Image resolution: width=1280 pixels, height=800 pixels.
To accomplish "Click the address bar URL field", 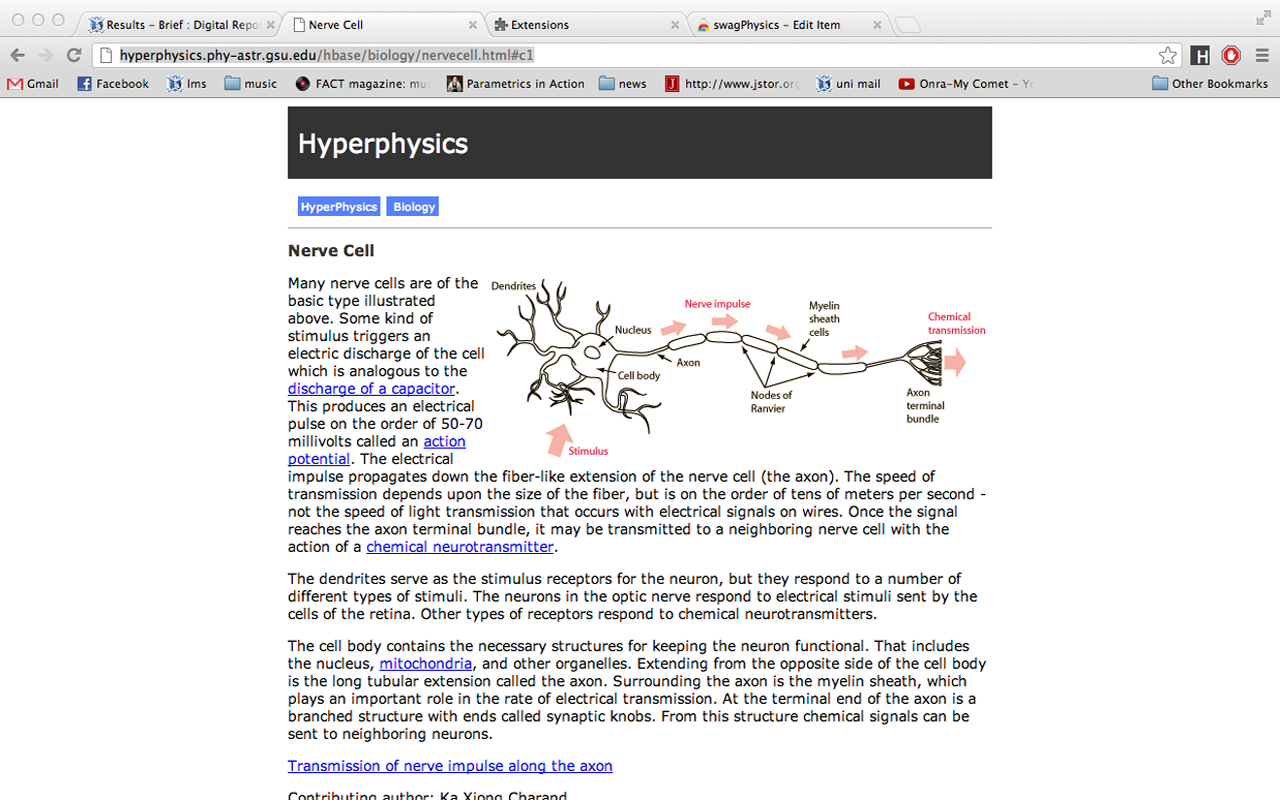I will [636, 56].
